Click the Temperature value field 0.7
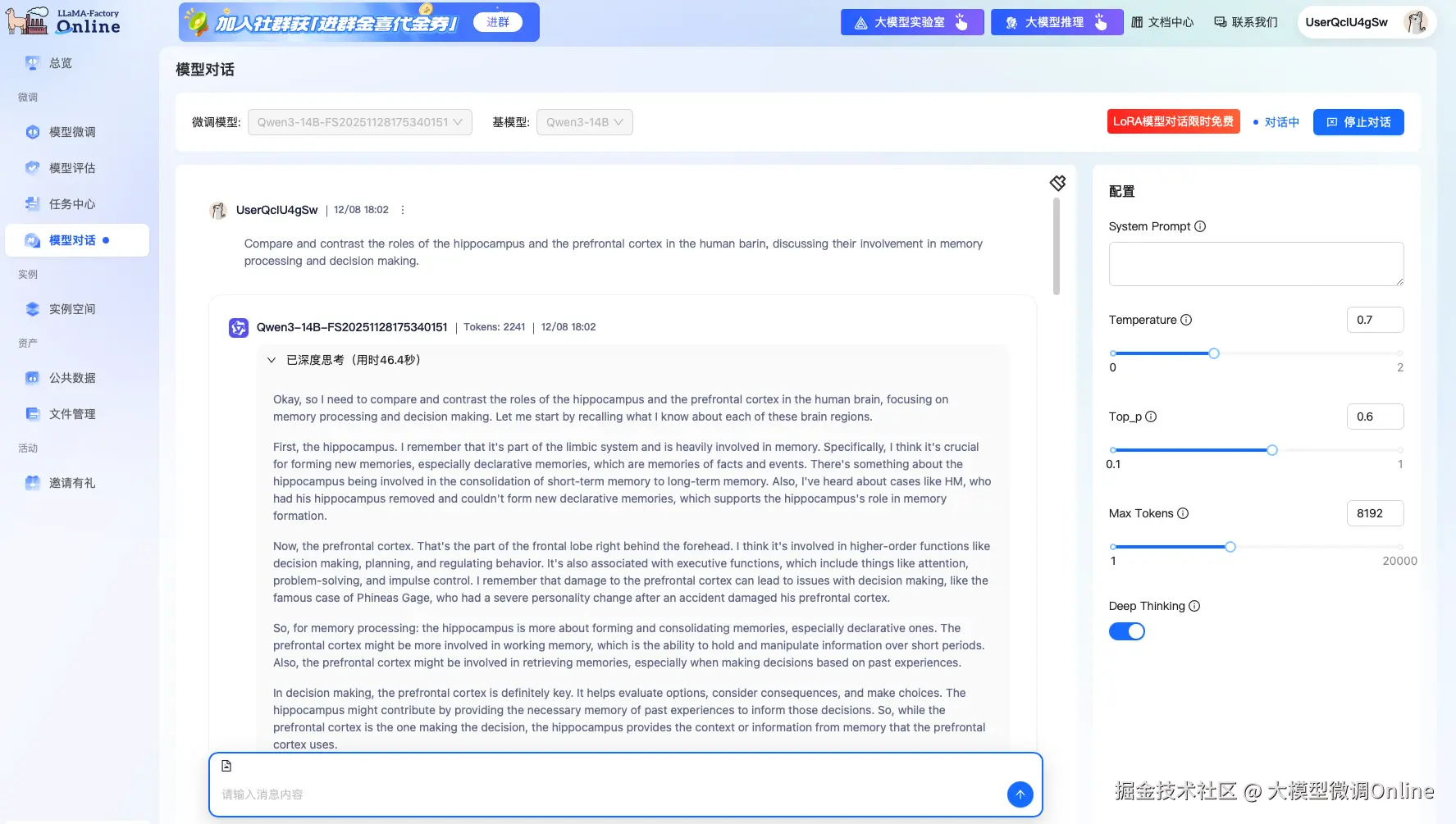This screenshot has height=824, width=1456. tap(1376, 320)
